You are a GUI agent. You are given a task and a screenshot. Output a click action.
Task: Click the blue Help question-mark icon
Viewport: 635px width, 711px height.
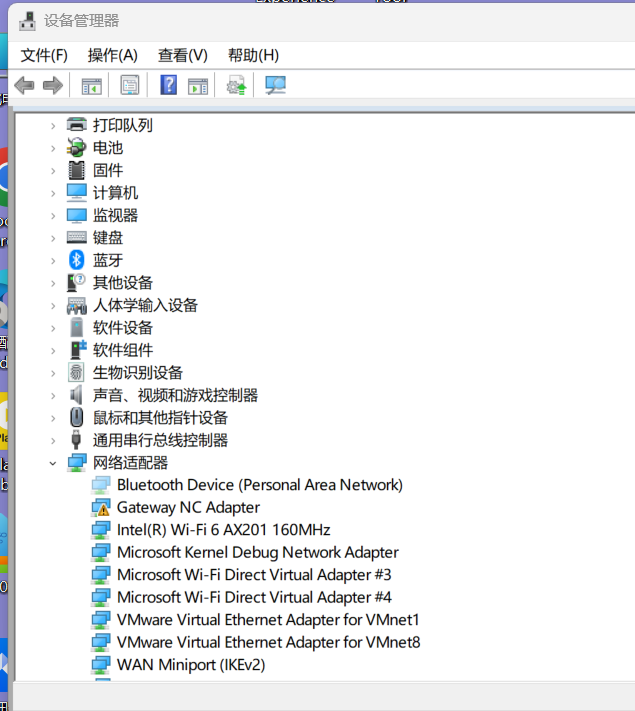point(168,85)
